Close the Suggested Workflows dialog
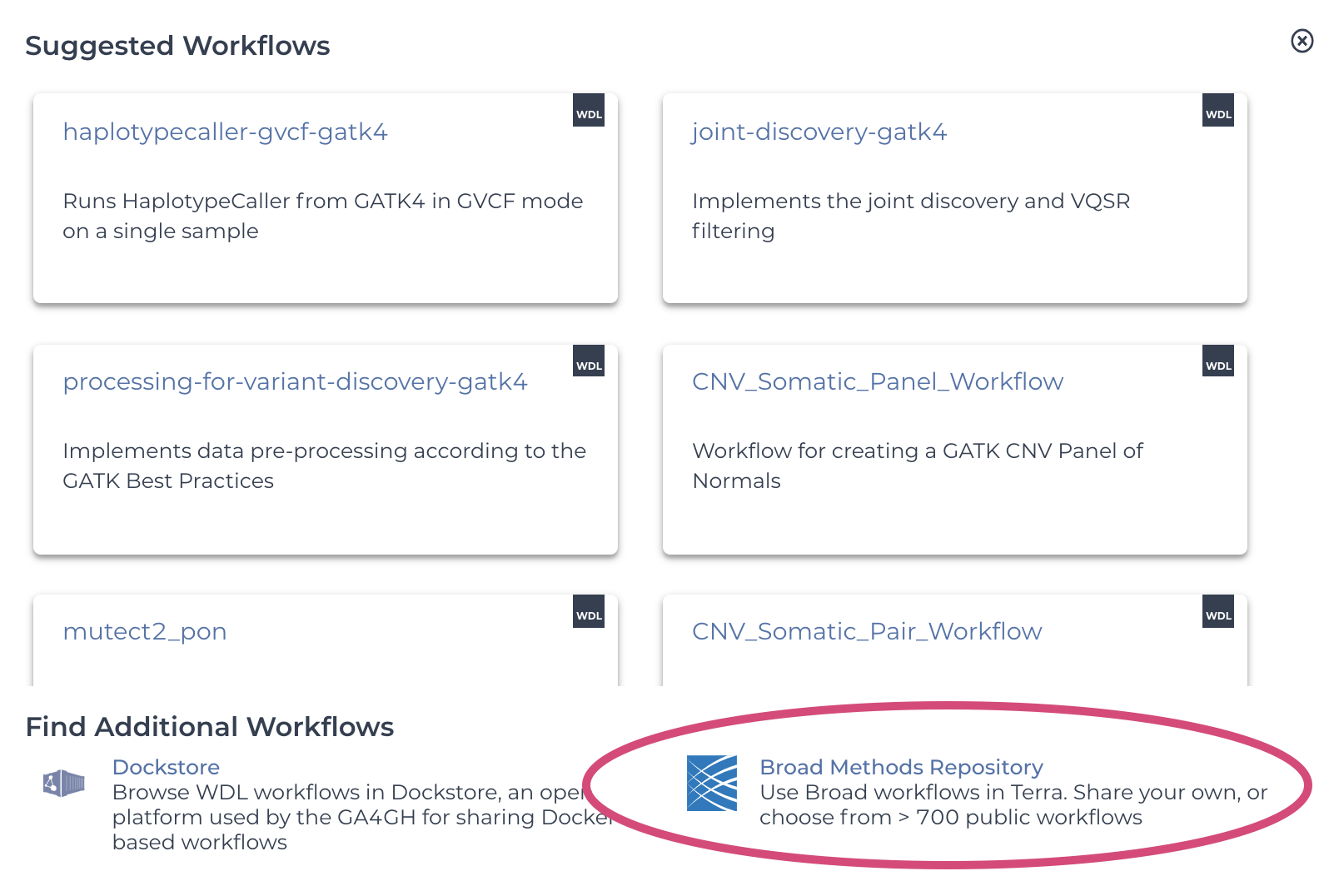 (1302, 41)
